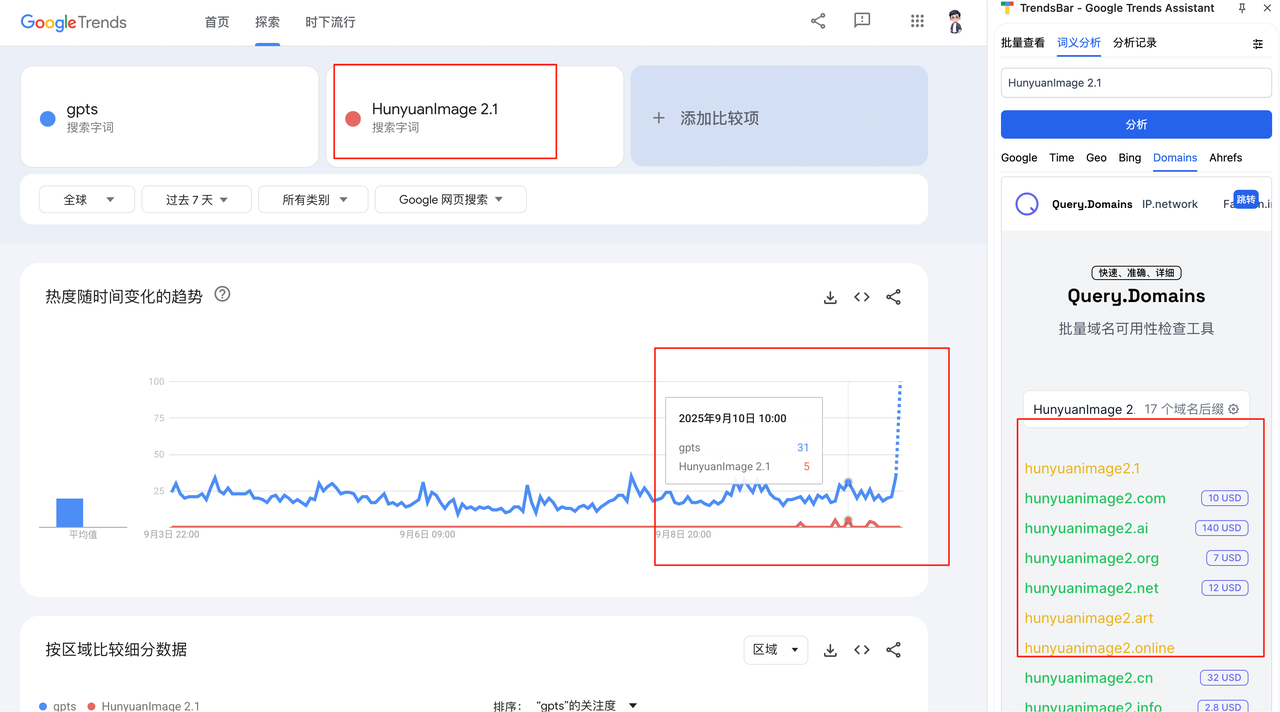Open the Google 网页搜索 search type dropdown
Screen dimensions: 1280x712
[450, 200]
